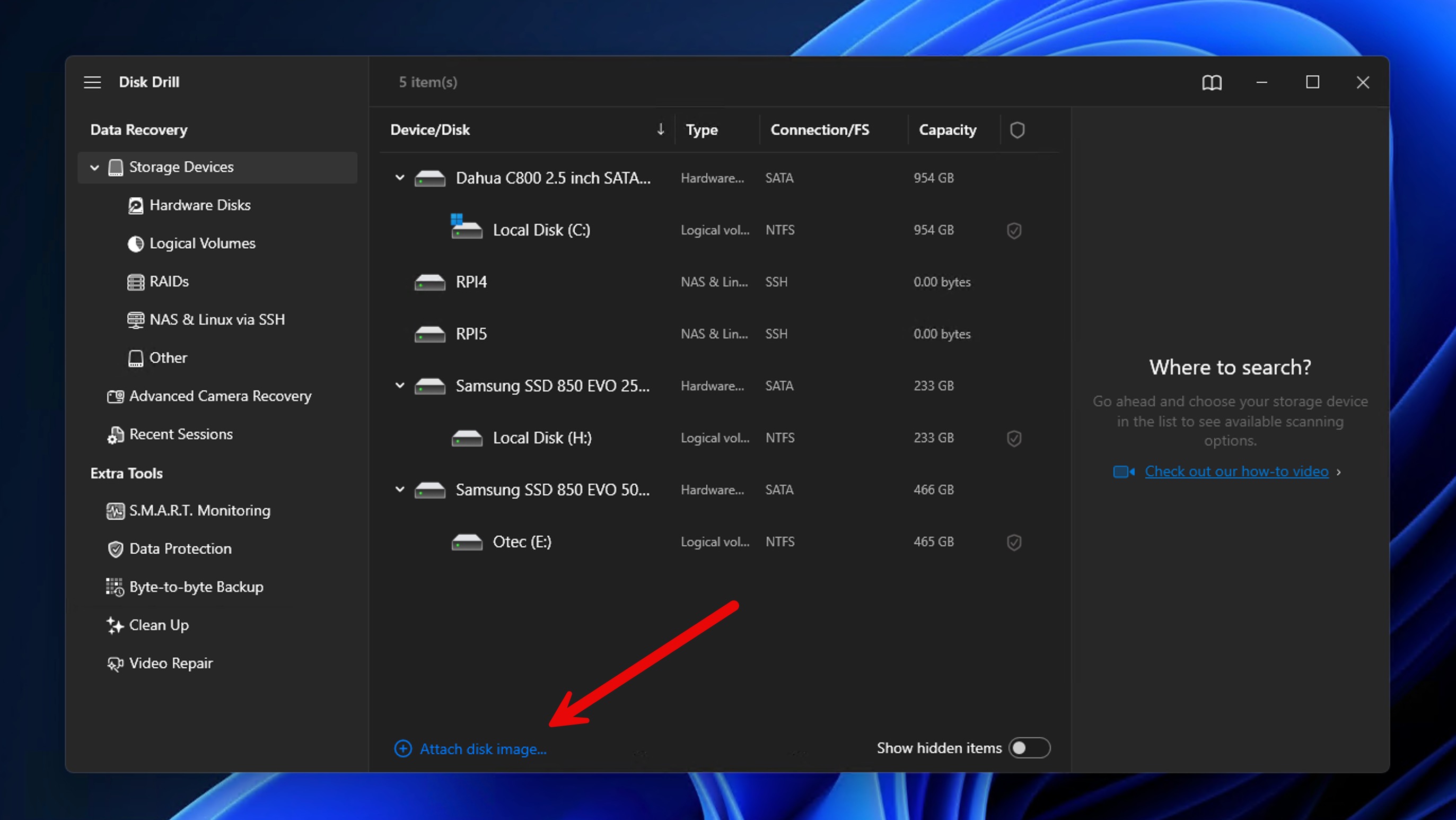The width and height of the screenshot is (1456, 820).
Task: Select the Dahua C800 2.5 inch SATA... name
Action: click(x=553, y=178)
